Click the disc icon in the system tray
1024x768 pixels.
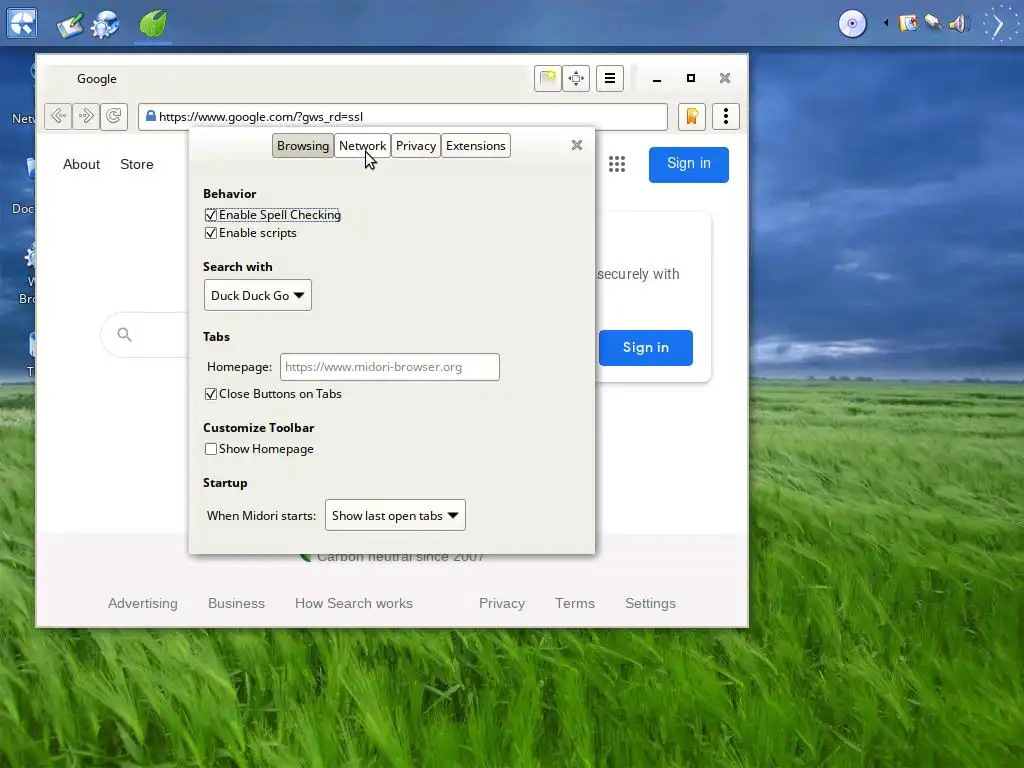tap(852, 24)
